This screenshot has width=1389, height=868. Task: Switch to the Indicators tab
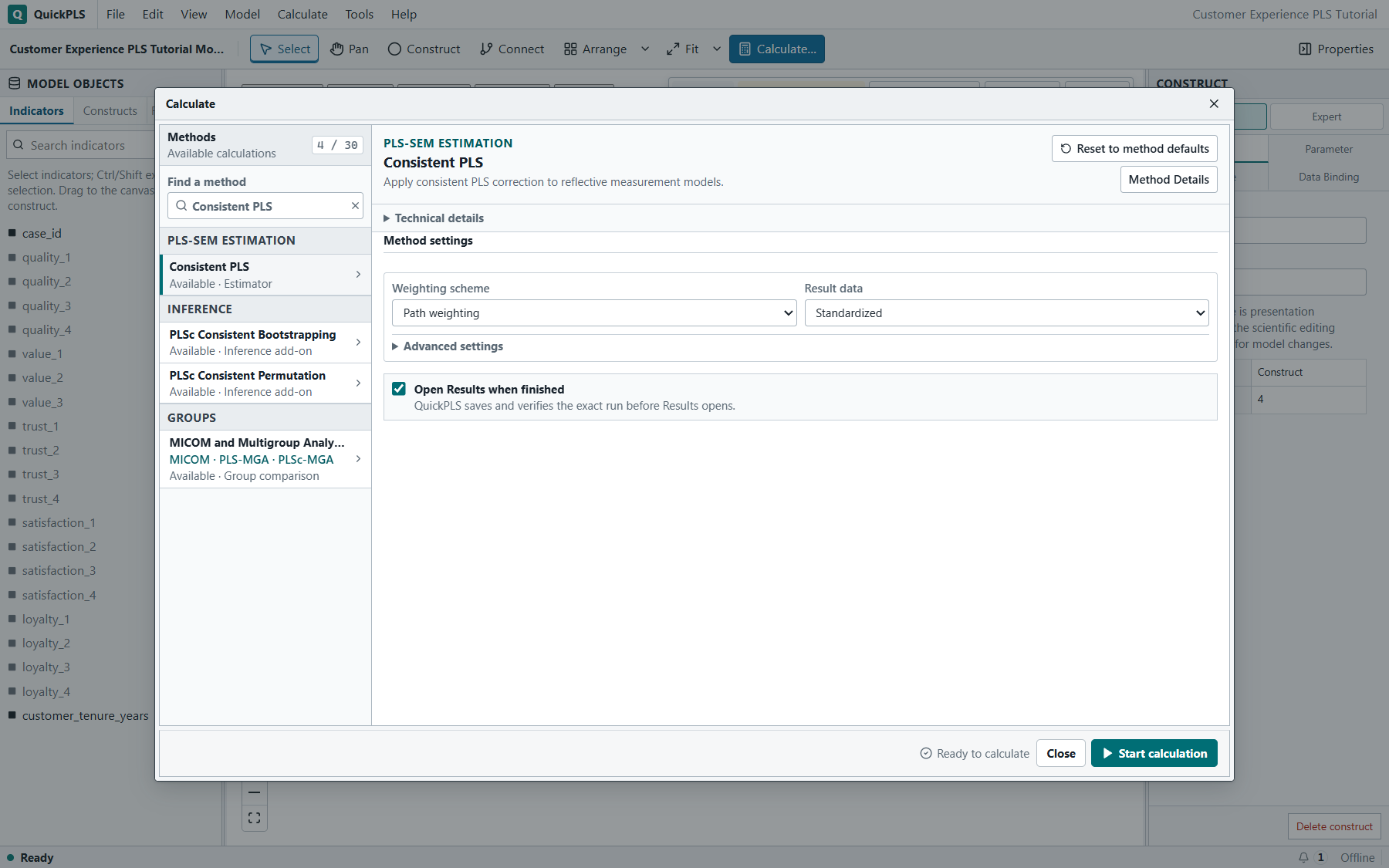[36, 111]
